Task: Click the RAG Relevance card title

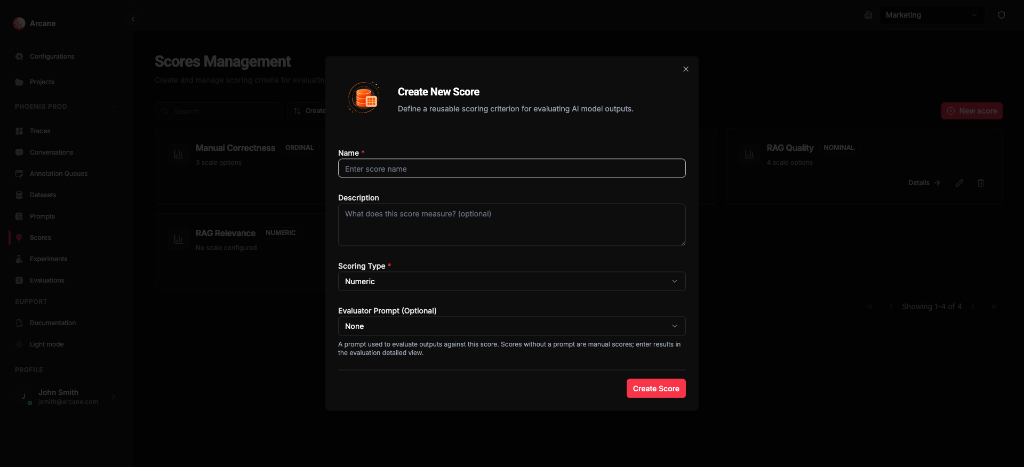Action: 225,233
